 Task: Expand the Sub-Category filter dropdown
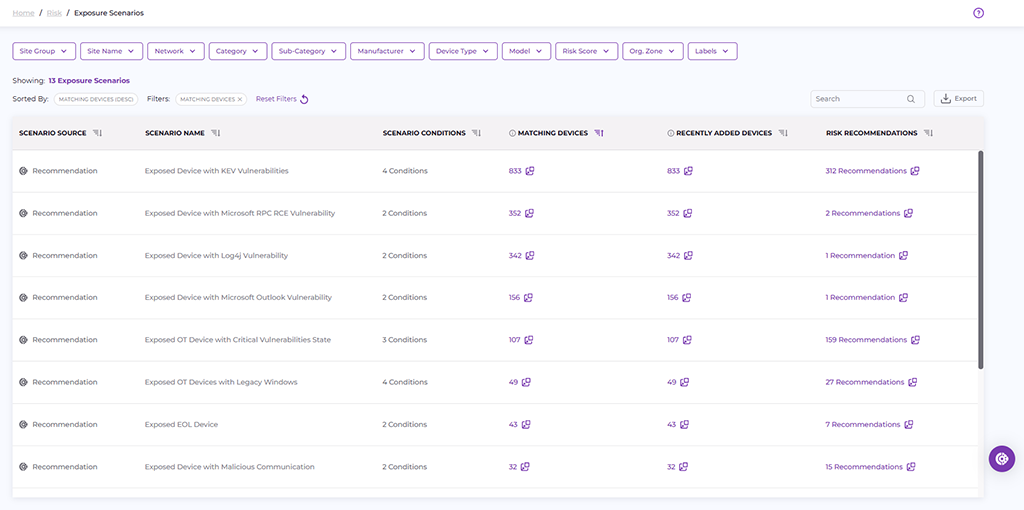point(308,51)
